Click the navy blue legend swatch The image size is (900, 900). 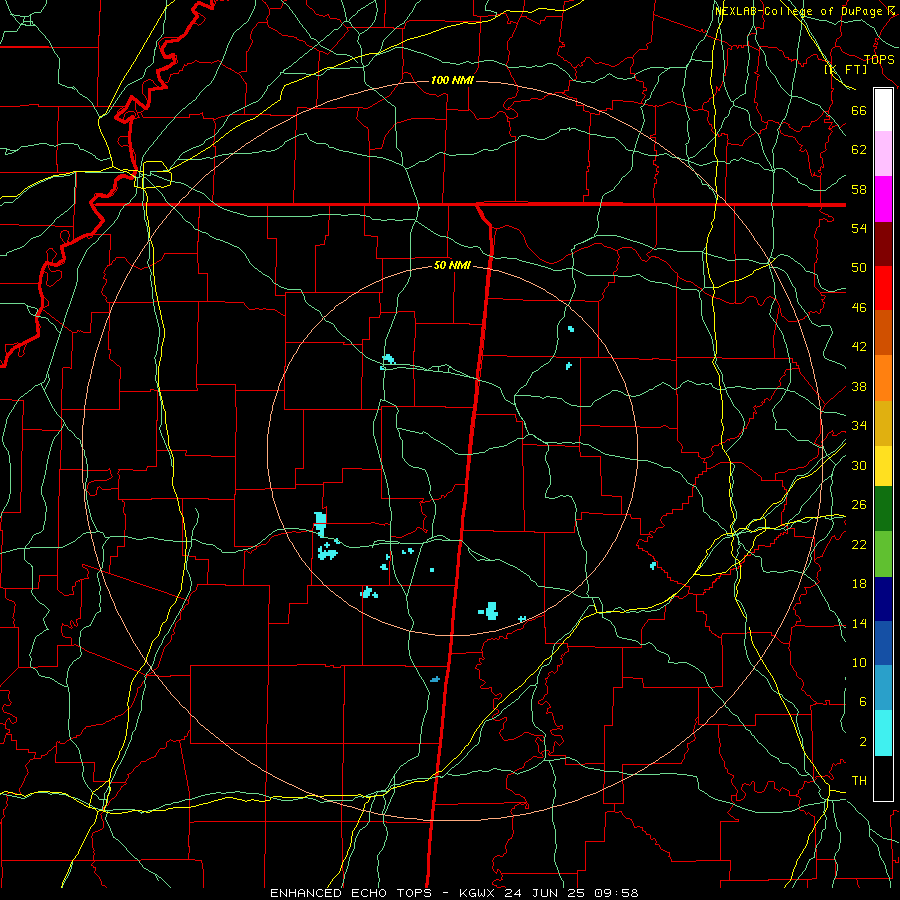[883, 599]
